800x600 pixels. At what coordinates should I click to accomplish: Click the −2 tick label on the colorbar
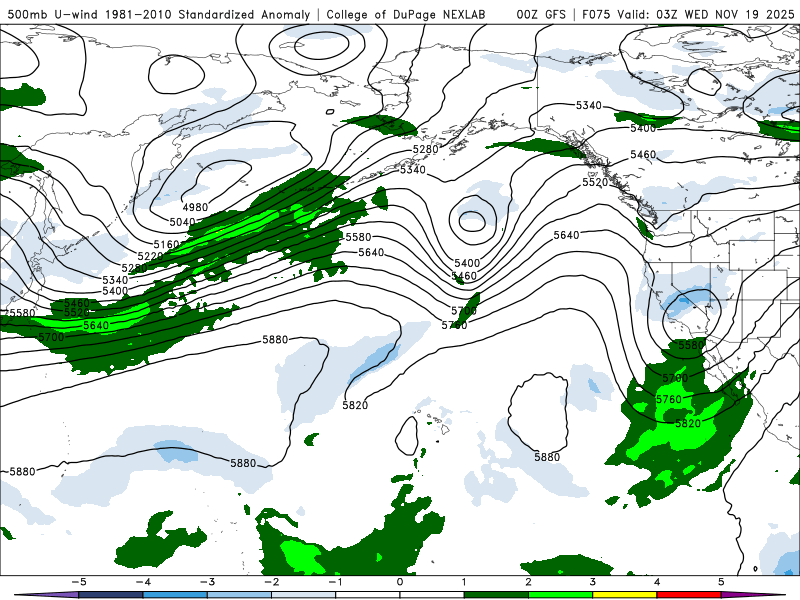[271, 582]
